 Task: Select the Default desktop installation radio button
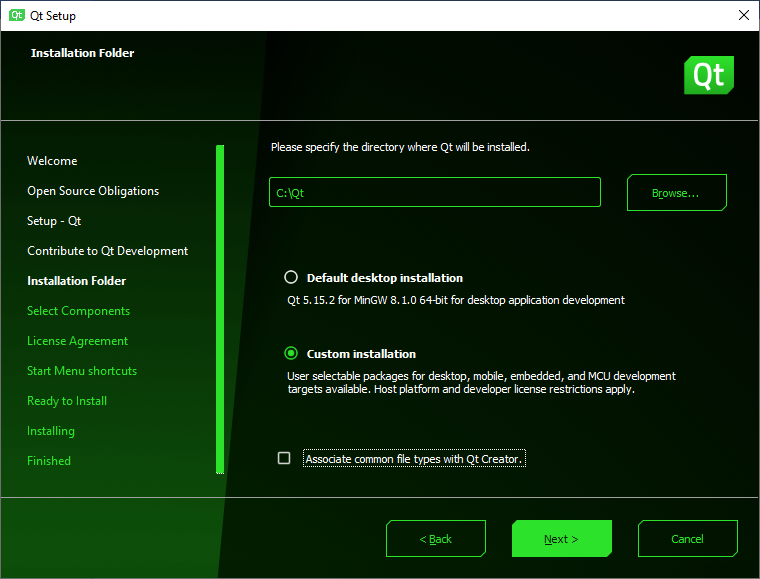click(291, 277)
